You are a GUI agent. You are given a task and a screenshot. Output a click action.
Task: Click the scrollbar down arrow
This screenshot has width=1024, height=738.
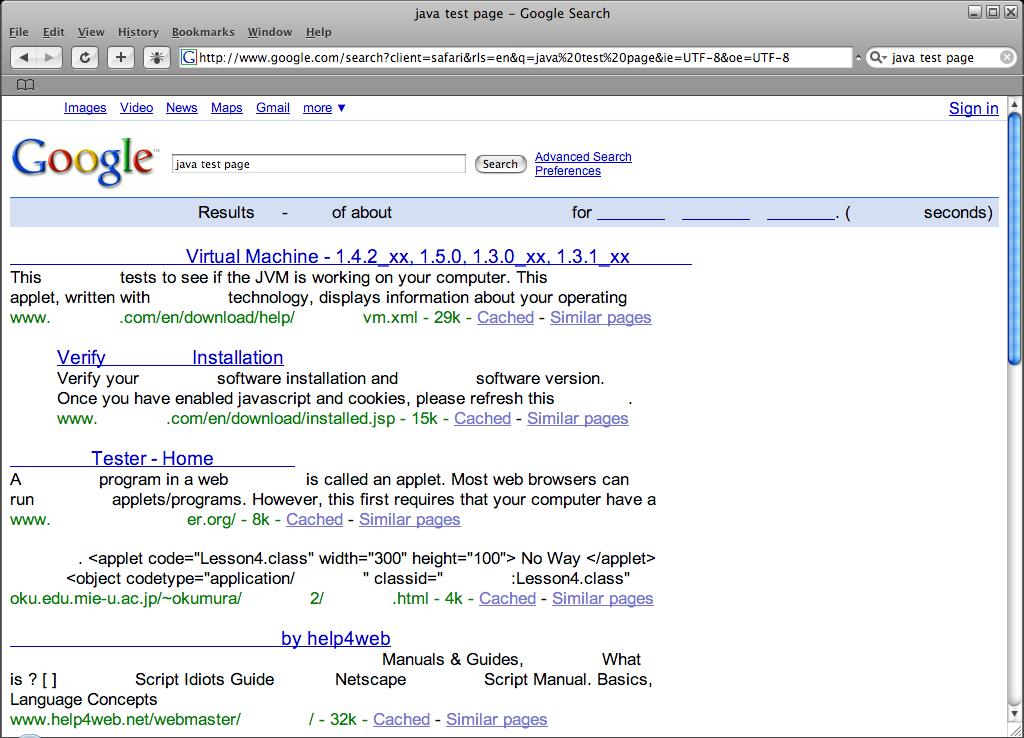1014,714
